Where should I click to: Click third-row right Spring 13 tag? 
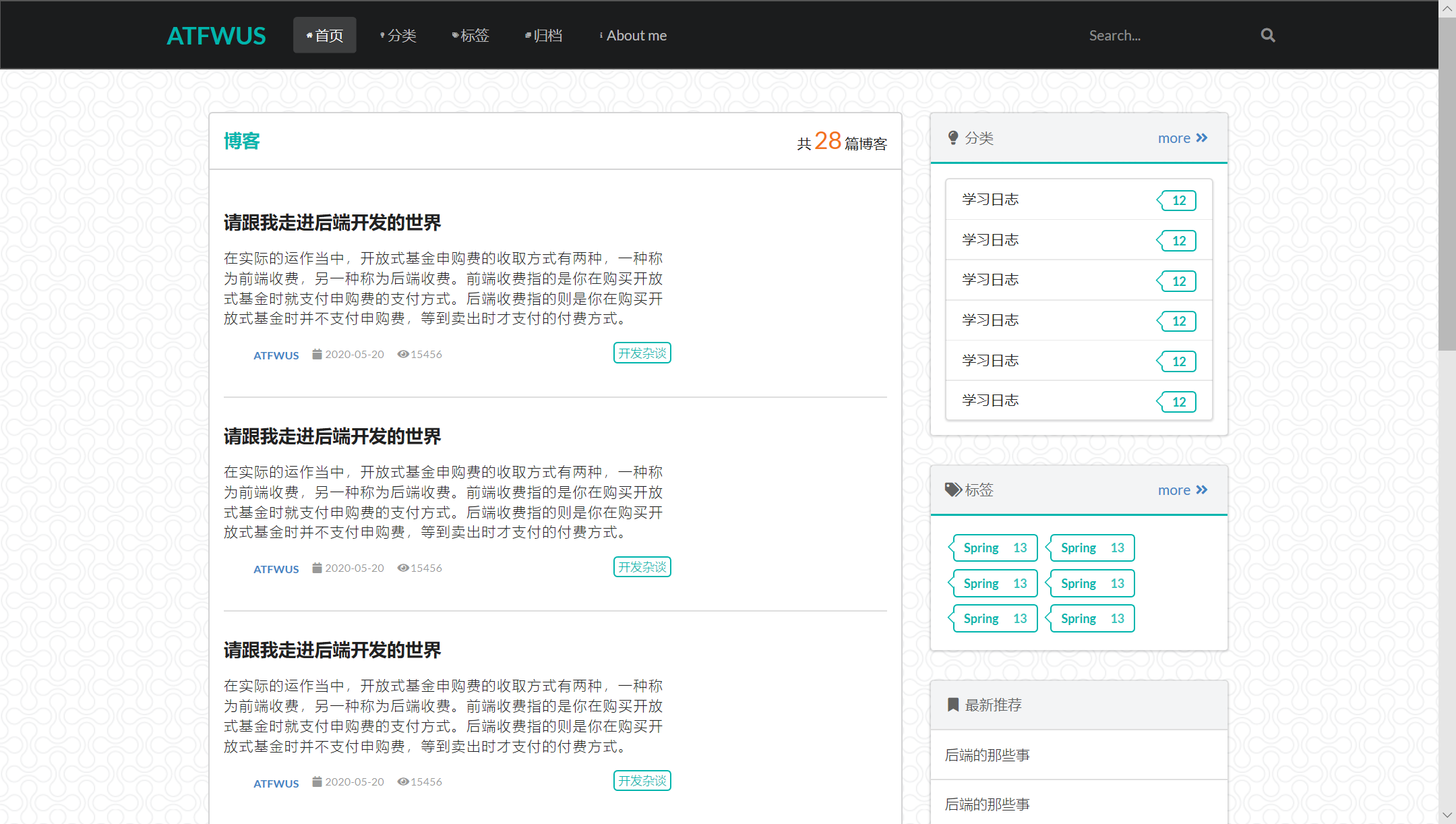(1090, 618)
